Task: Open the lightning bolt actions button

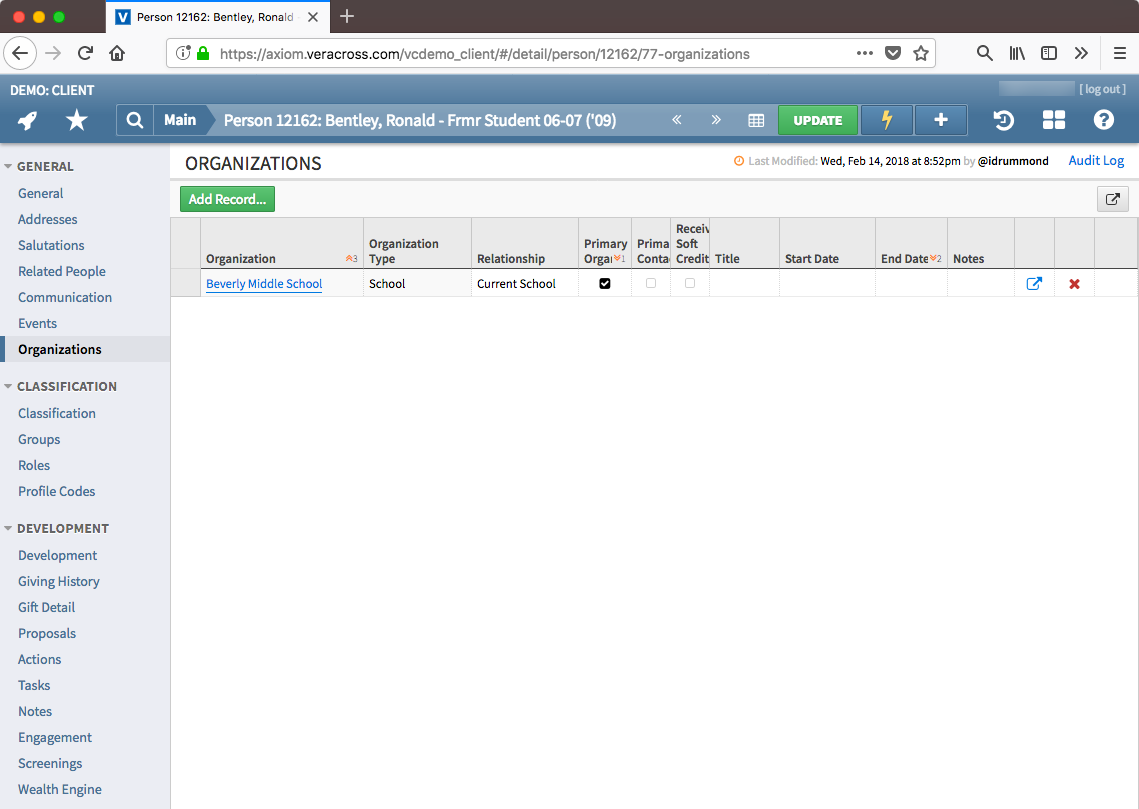Action: pos(886,120)
